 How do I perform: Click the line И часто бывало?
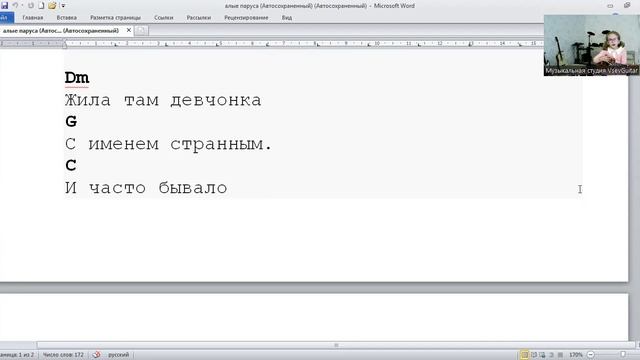click(x=146, y=188)
